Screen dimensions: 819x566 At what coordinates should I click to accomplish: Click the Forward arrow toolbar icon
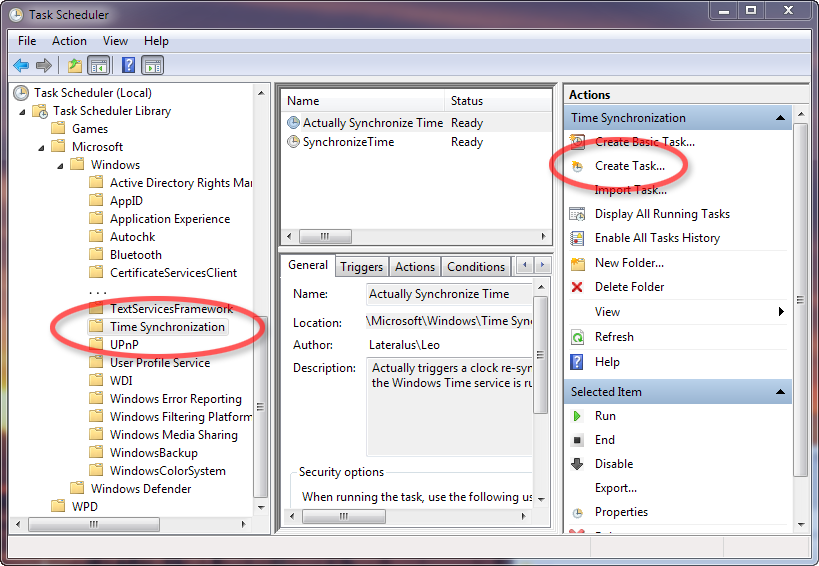click(44, 66)
